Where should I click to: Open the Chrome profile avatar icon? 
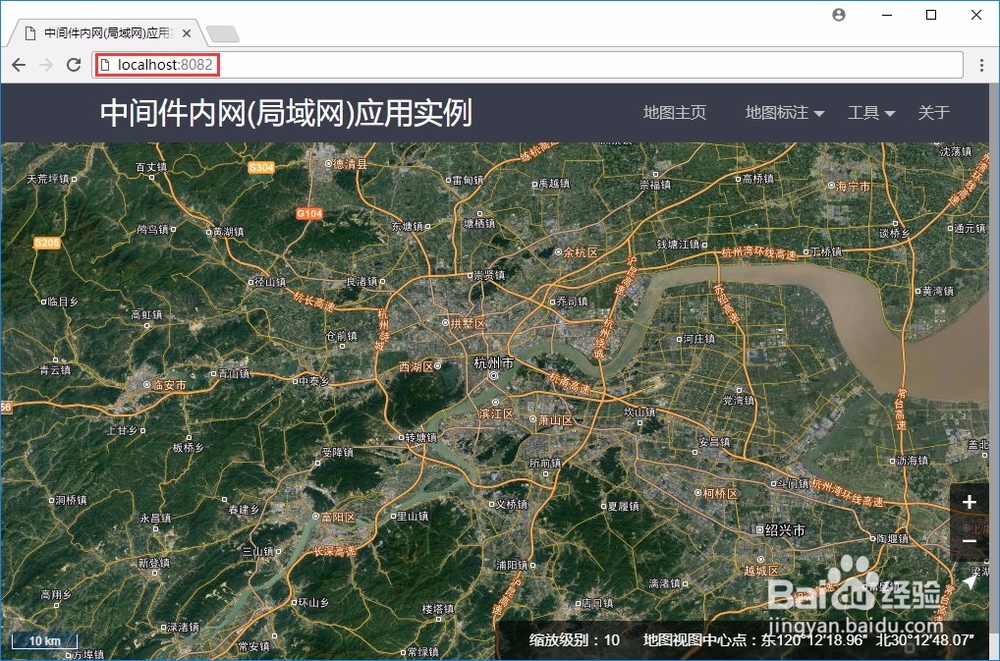tap(838, 15)
